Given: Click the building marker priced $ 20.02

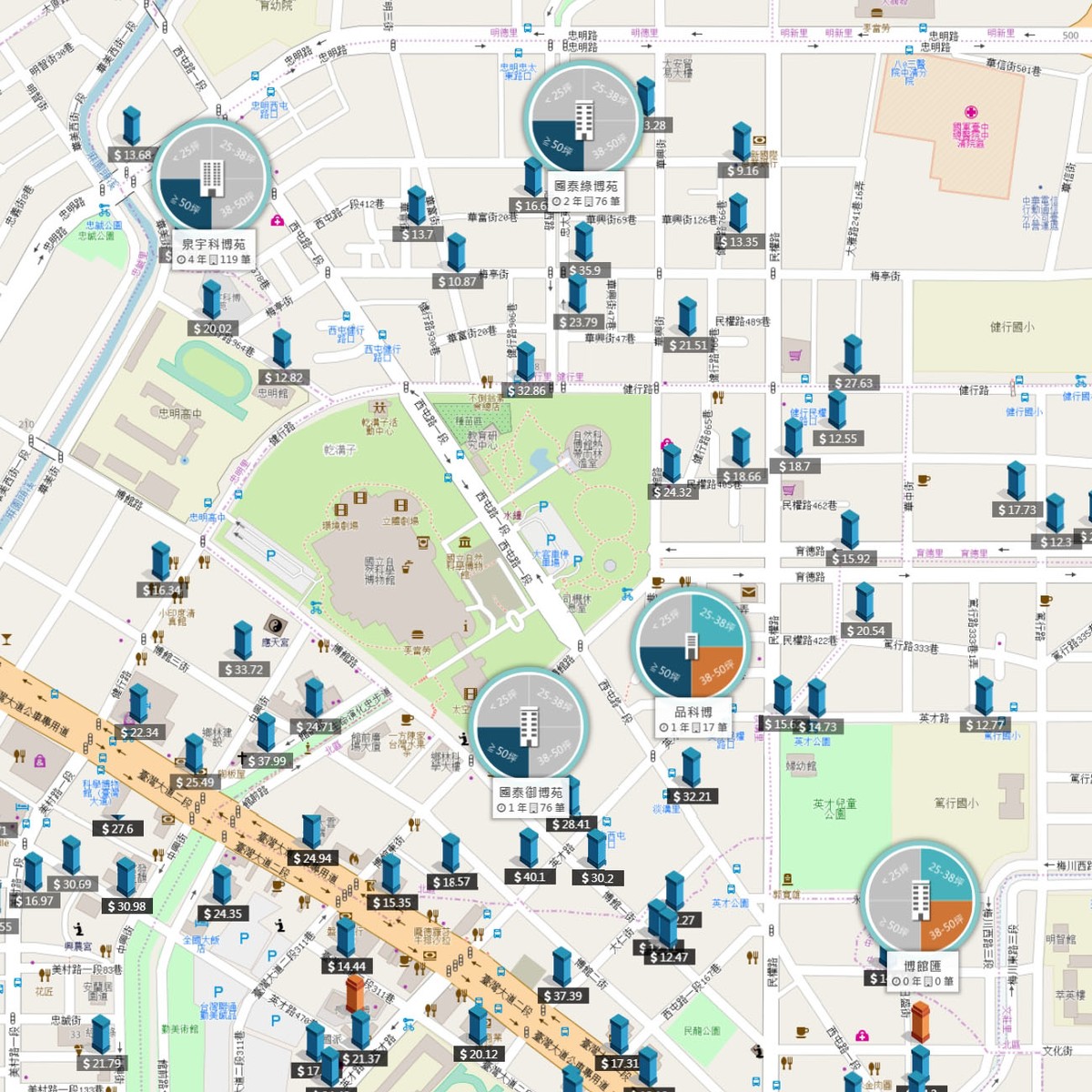Looking at the screenshot, I should [x=212, y=300].
